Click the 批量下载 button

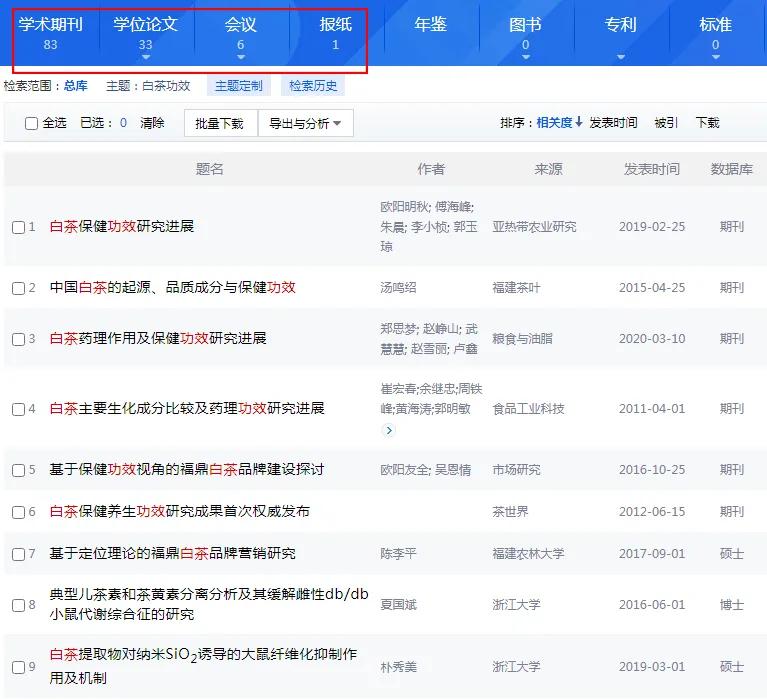click(x=221, y=123)
